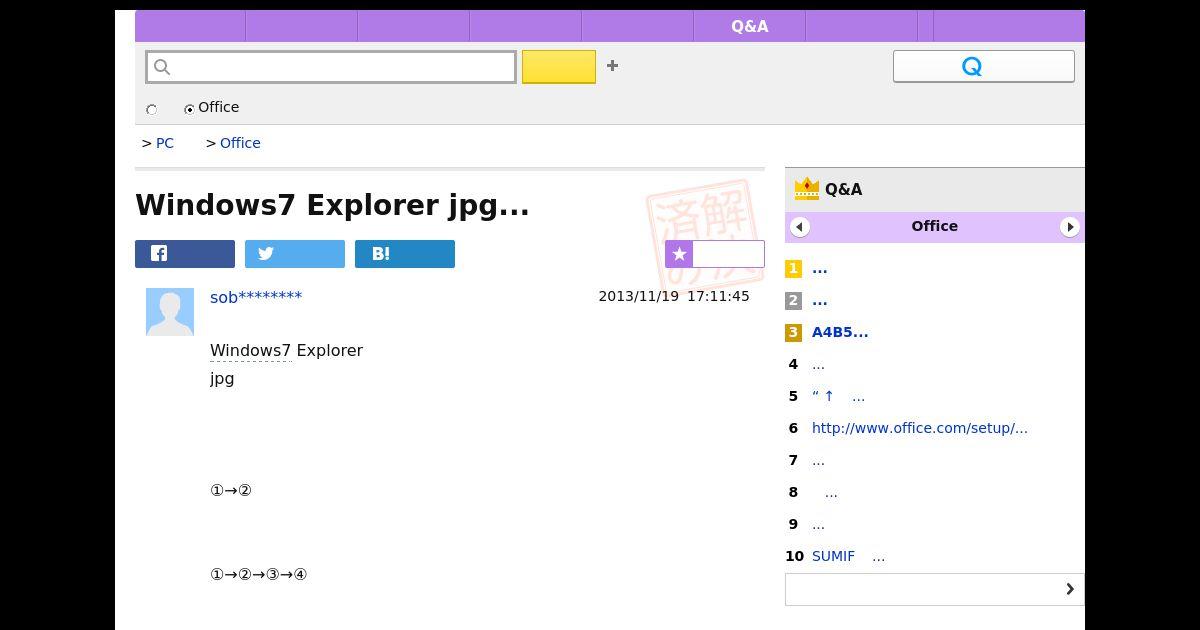This screenshot has width=1200, height=630.
Task: Click the second purple navigation tab
Action: pyautogui.click(x=302, y=26)
